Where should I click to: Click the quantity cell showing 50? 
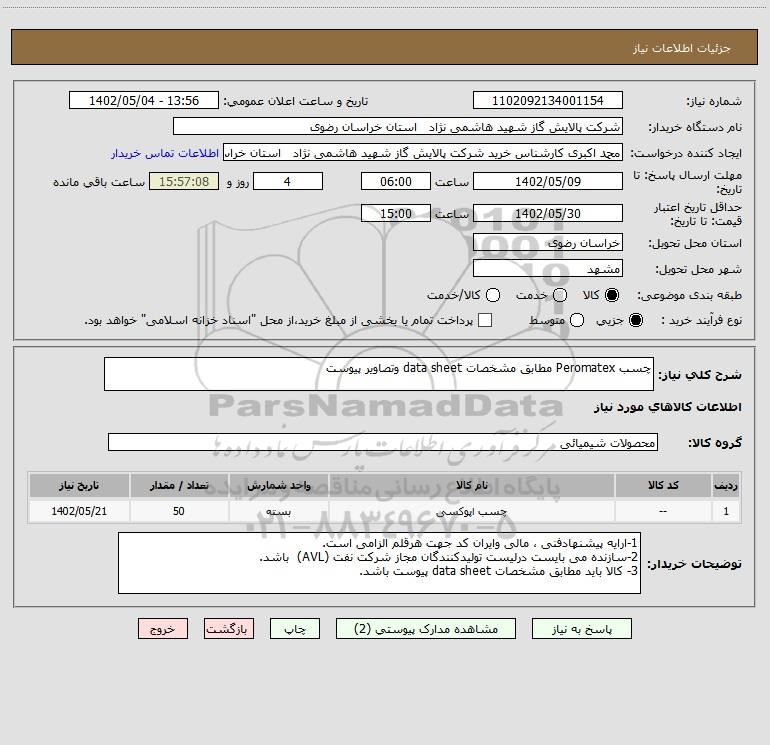click(179, 511)
